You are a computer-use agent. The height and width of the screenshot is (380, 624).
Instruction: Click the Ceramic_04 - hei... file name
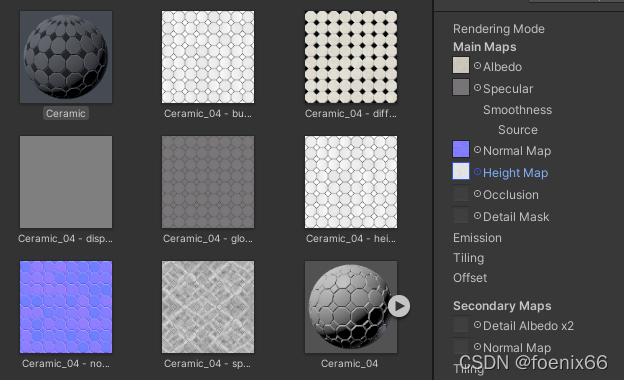(351, 238)
